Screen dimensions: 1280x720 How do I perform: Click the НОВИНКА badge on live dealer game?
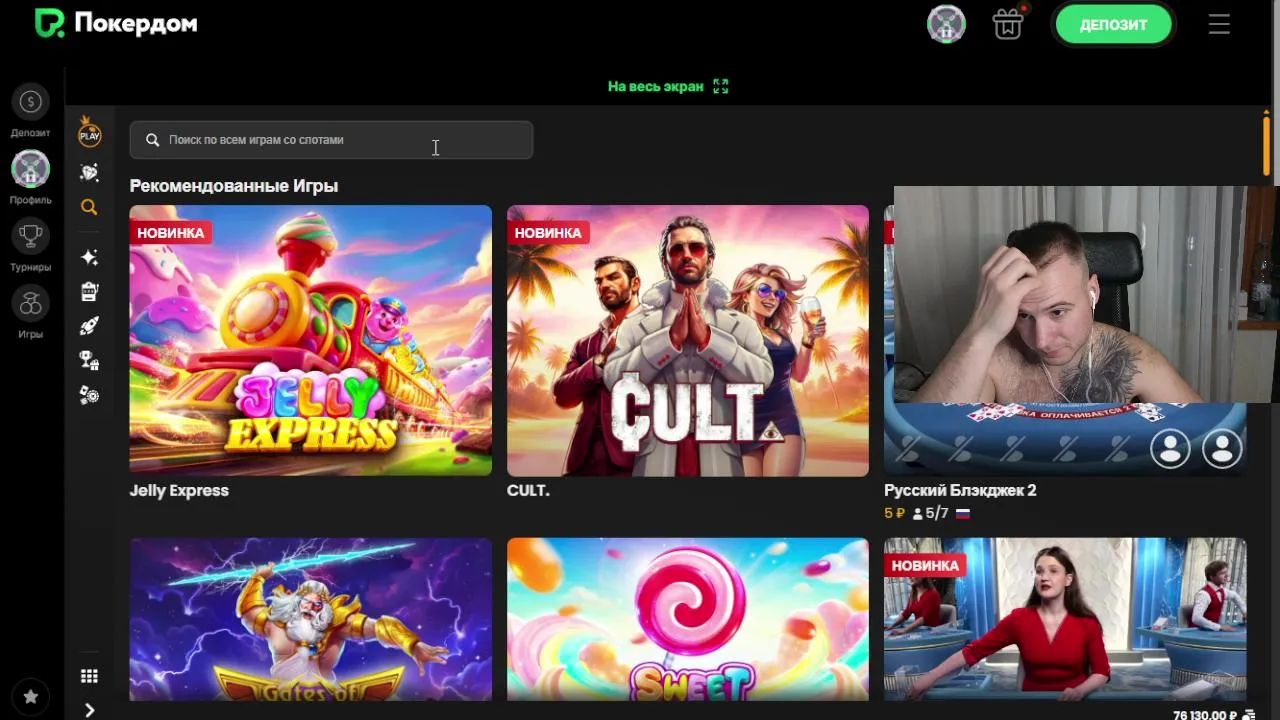pos(925,565)
